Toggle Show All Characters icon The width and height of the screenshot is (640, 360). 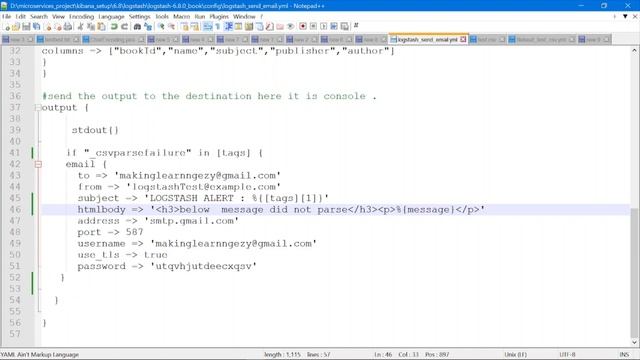(218, 27)
